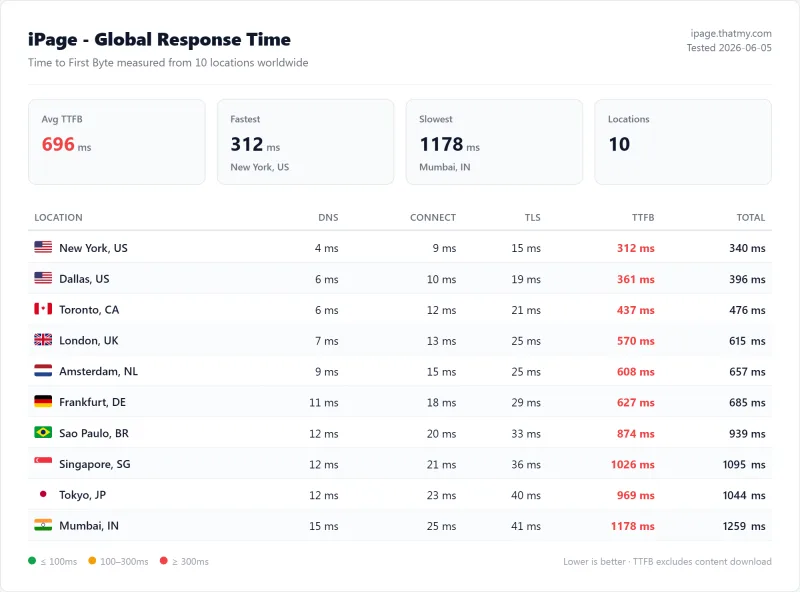This screenshot has width=800, height=592.
Task: Click the Mumbai, IN row location name
Action: pyautogui.click(x=89, y=526)
